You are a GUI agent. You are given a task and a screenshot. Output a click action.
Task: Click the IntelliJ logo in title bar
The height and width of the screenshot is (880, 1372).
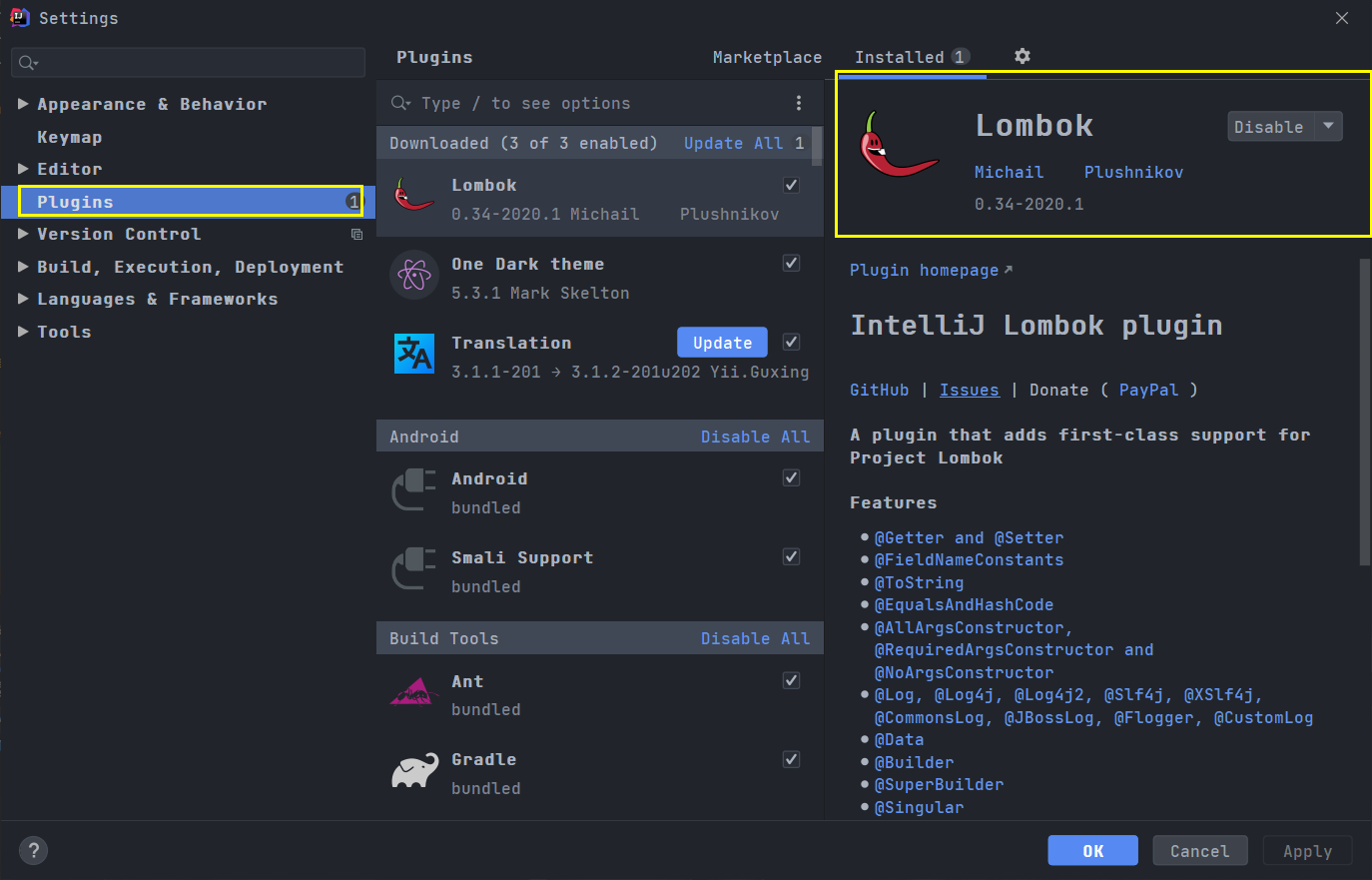19,17
